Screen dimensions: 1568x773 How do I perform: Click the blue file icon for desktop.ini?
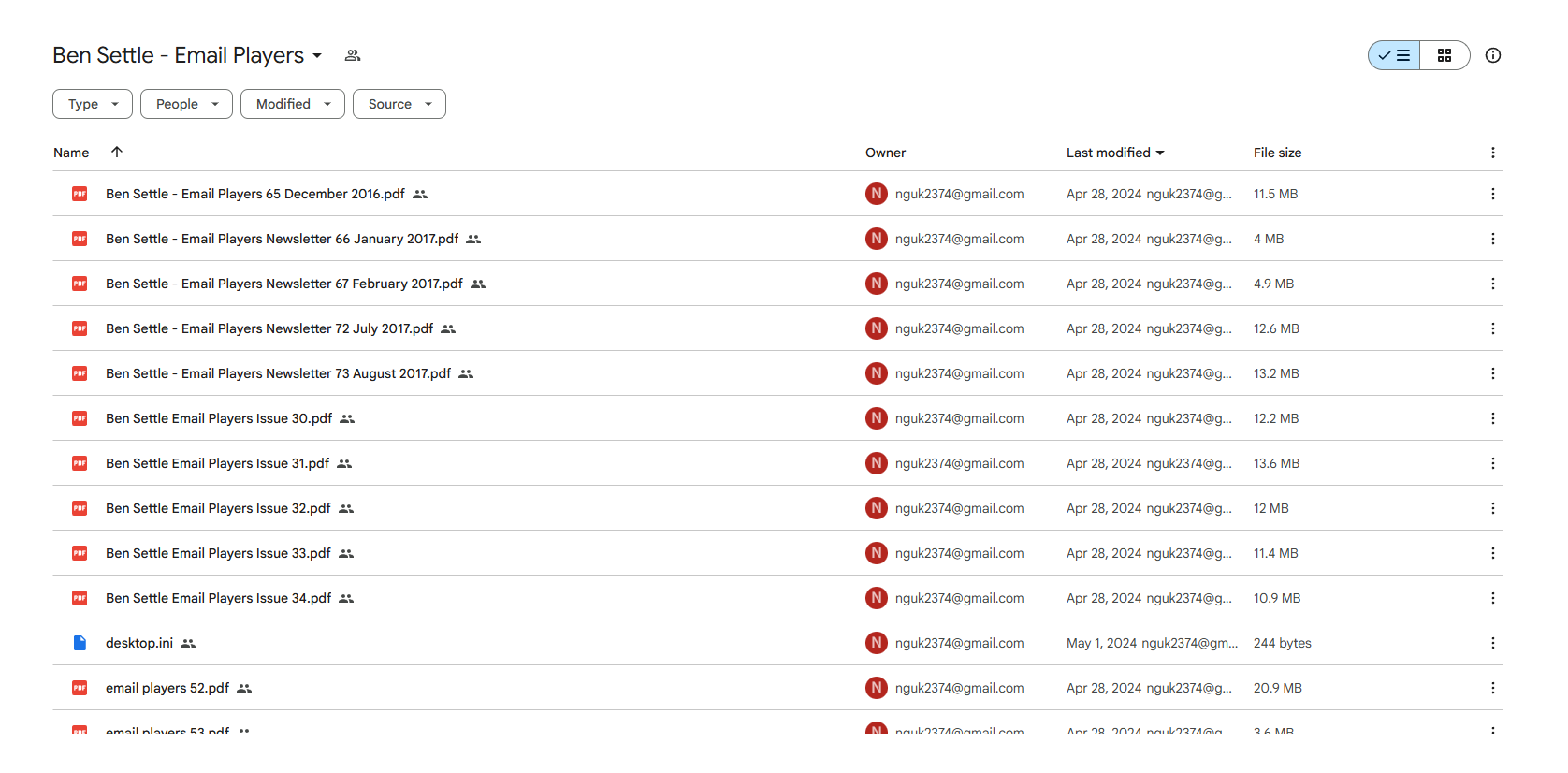[x=80, y=643]
